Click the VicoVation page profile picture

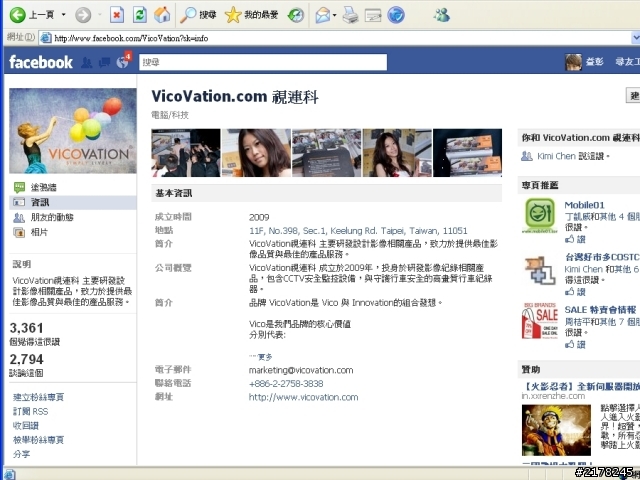(73, 131)
